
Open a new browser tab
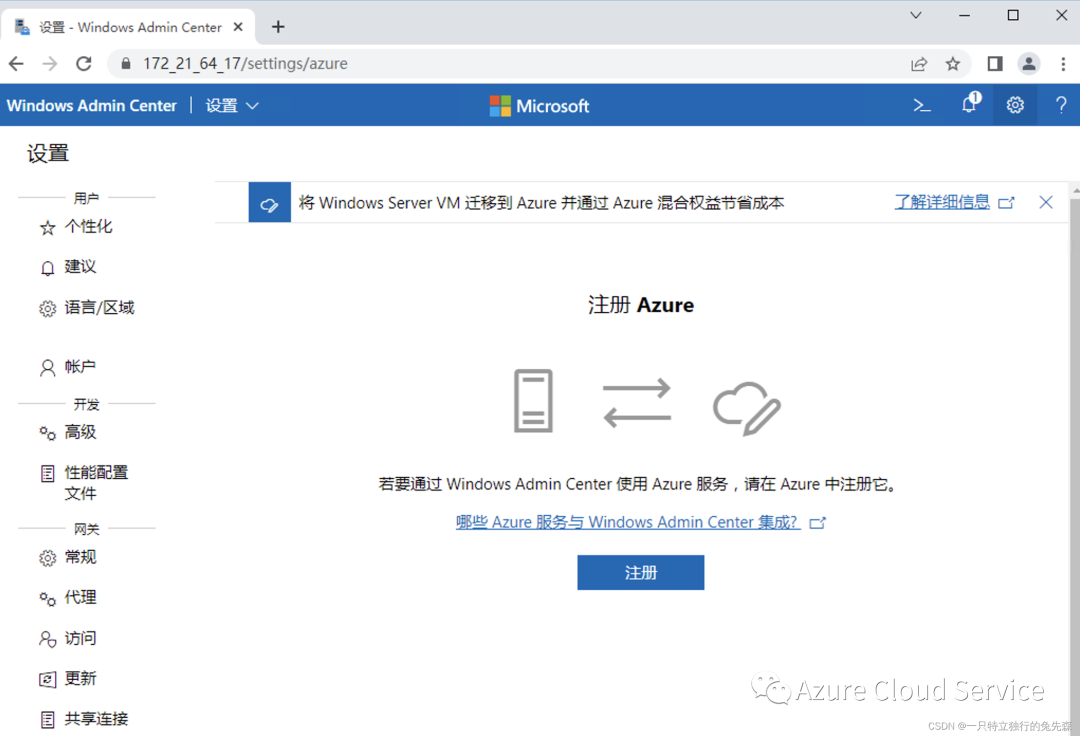coord(278,27)
